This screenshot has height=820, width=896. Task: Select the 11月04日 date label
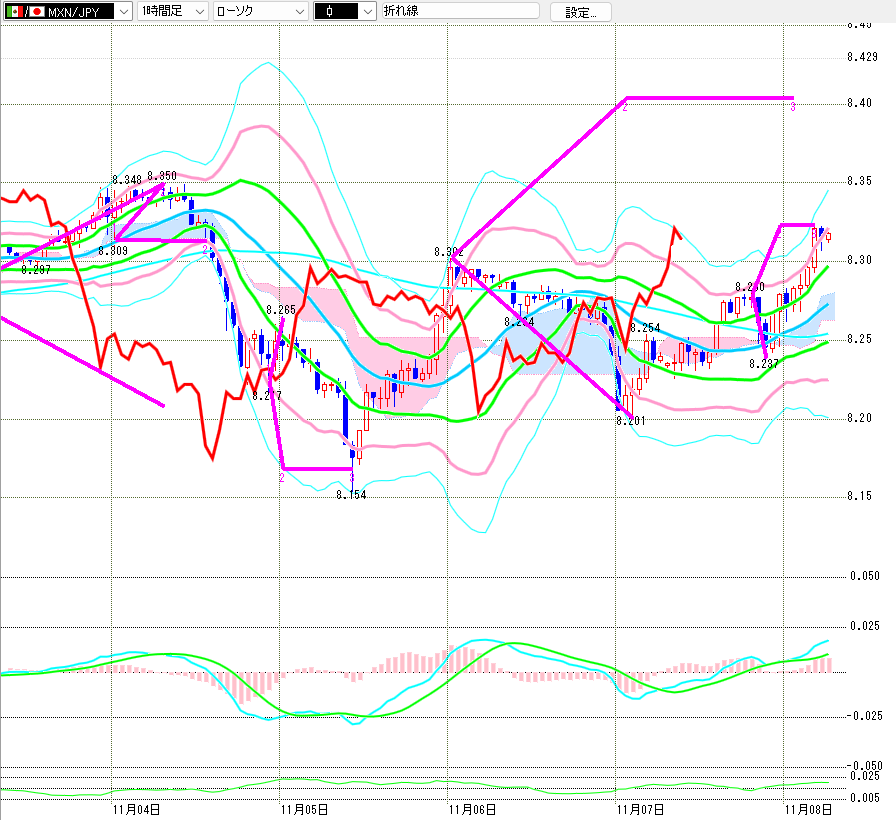tap(134, 809)
